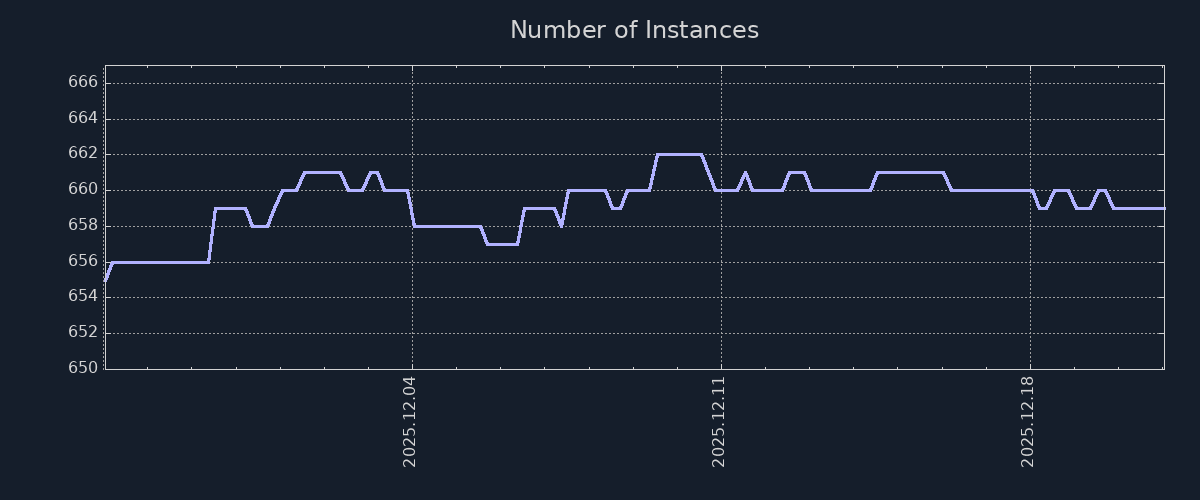The image size is (1200, 500).
Task: Select the line's starting point at the left edge
Action: click(x=106, y=279)
